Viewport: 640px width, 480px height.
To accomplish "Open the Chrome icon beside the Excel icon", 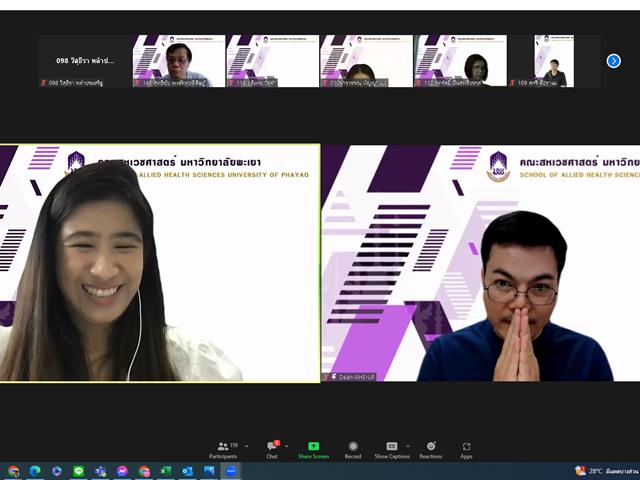I will click(144, 471).
